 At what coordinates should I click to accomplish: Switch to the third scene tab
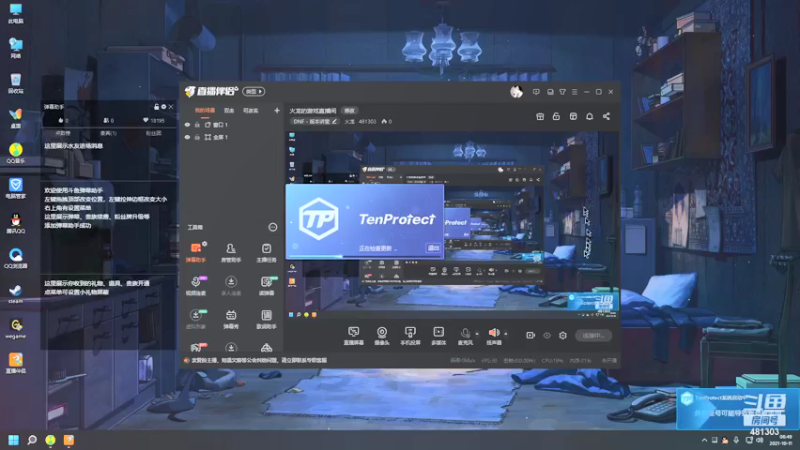251,110
